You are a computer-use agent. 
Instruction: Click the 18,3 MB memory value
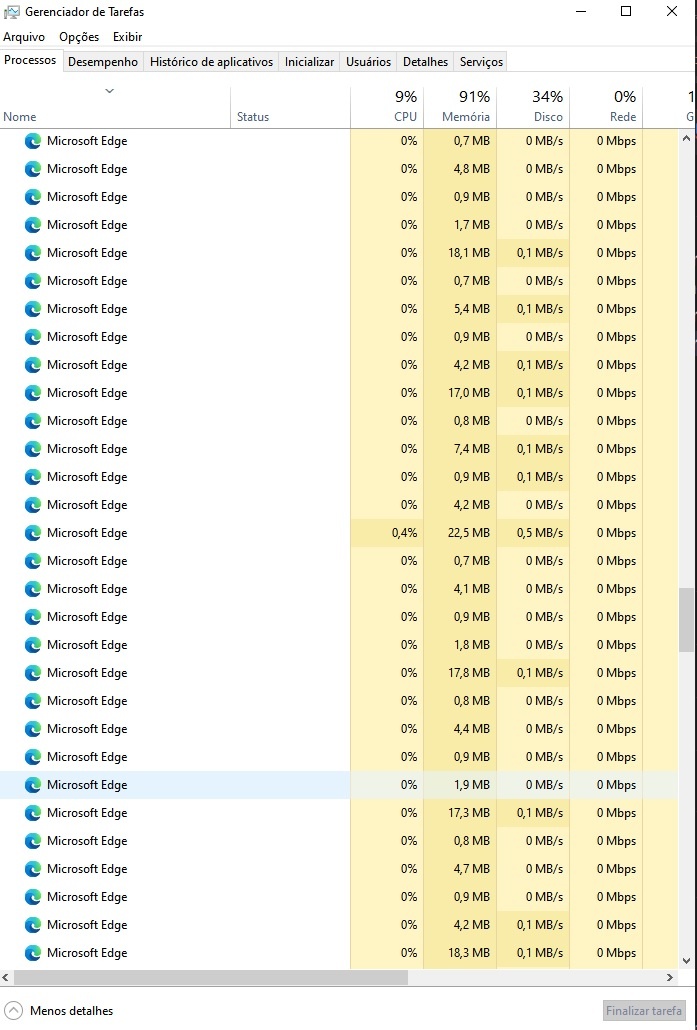click(x=469, y=952)
